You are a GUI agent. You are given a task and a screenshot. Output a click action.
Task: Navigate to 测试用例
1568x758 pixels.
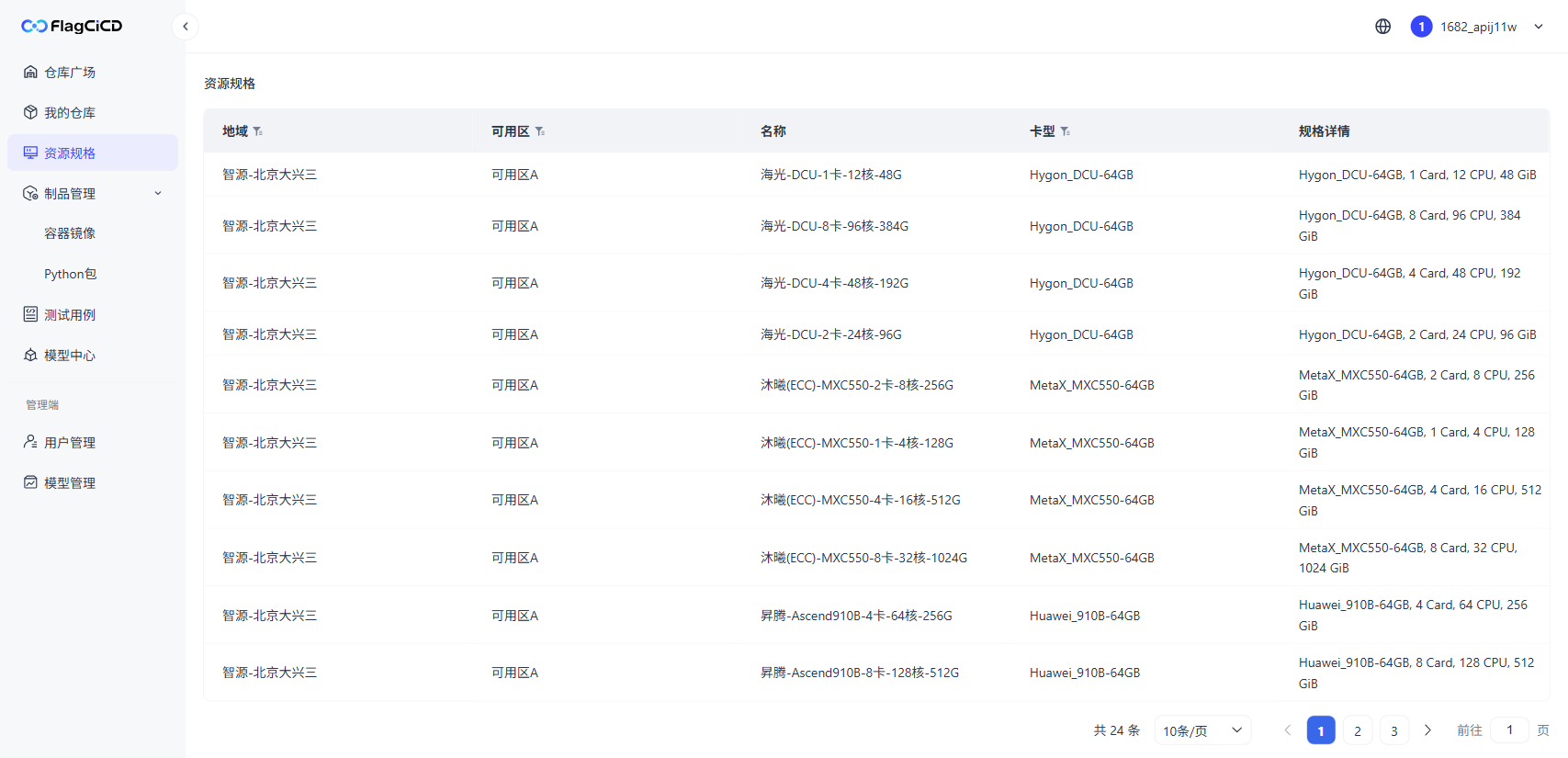93,314
